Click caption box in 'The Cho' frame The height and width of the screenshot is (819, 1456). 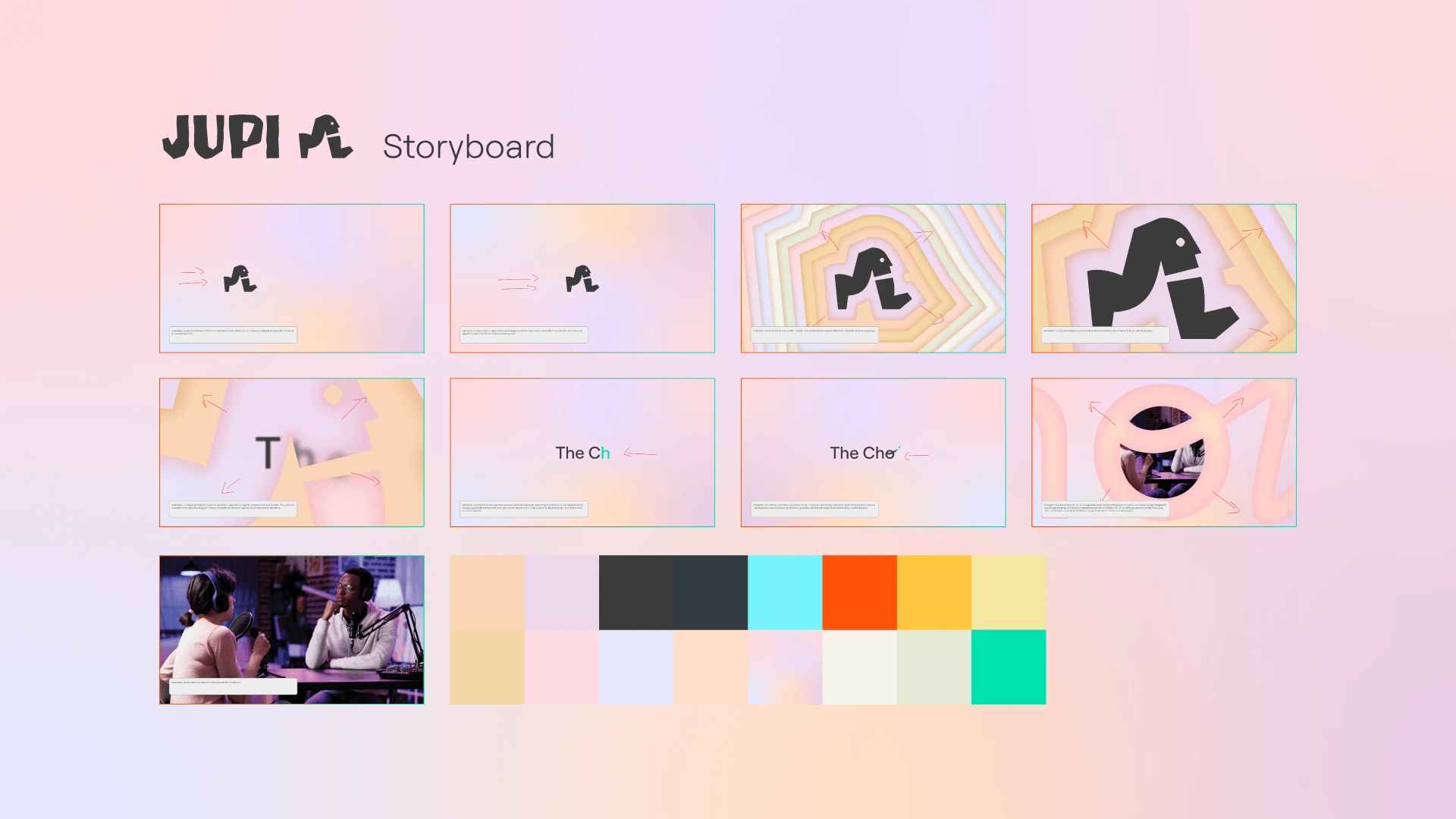point(814,509)
